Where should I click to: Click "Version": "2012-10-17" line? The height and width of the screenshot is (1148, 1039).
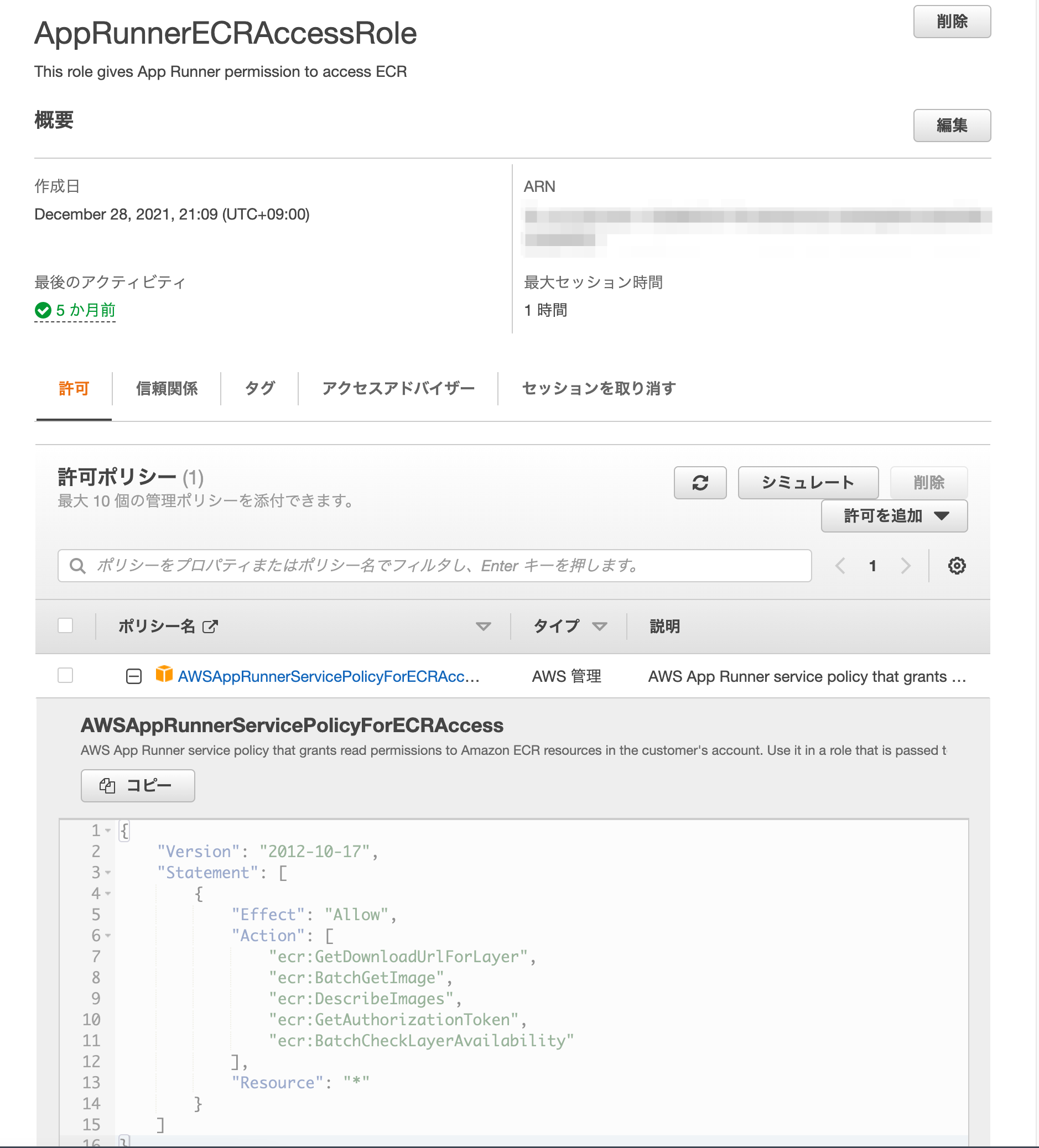coord(268,851)
